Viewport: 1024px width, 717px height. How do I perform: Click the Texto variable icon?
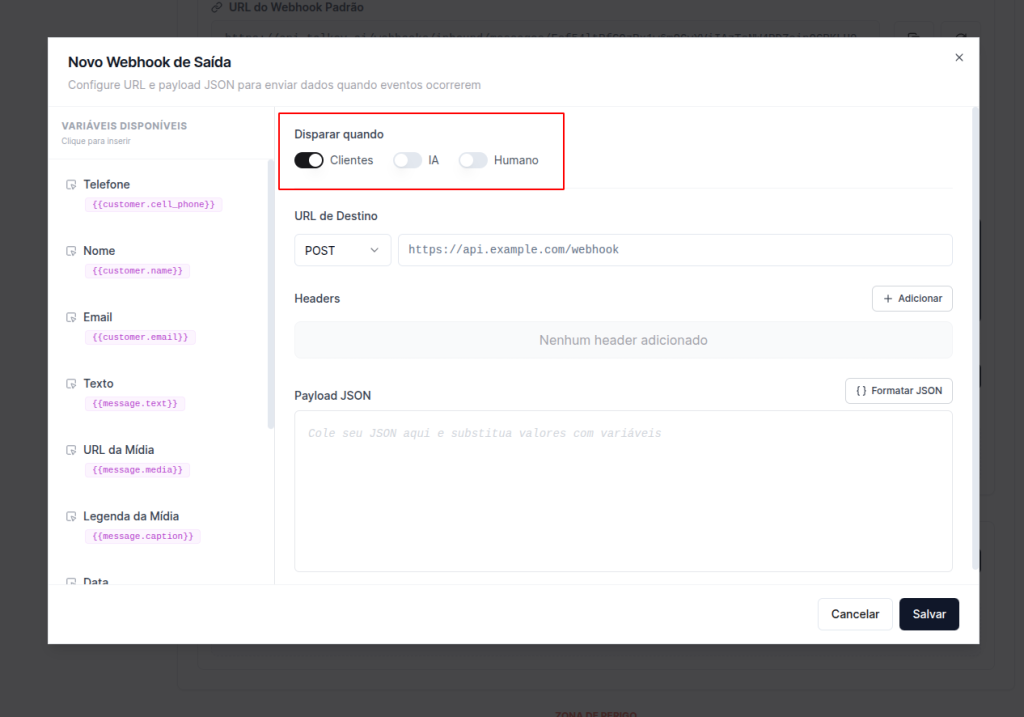71,384
